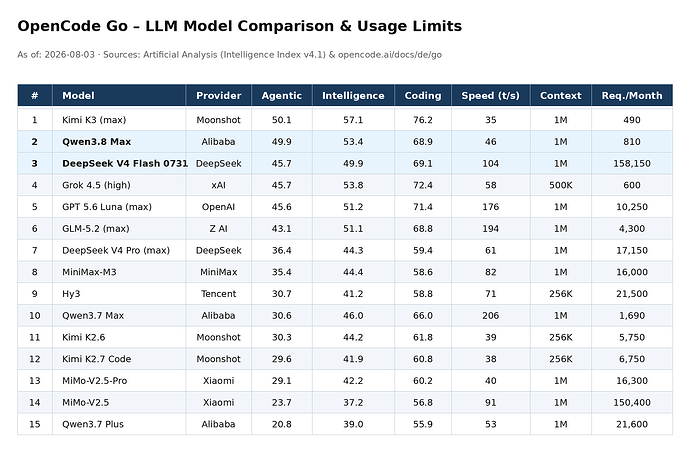Click the speed value 206 for Qwen3.7 Max
This screenshot has width=690, height=451.
[490, 315]
